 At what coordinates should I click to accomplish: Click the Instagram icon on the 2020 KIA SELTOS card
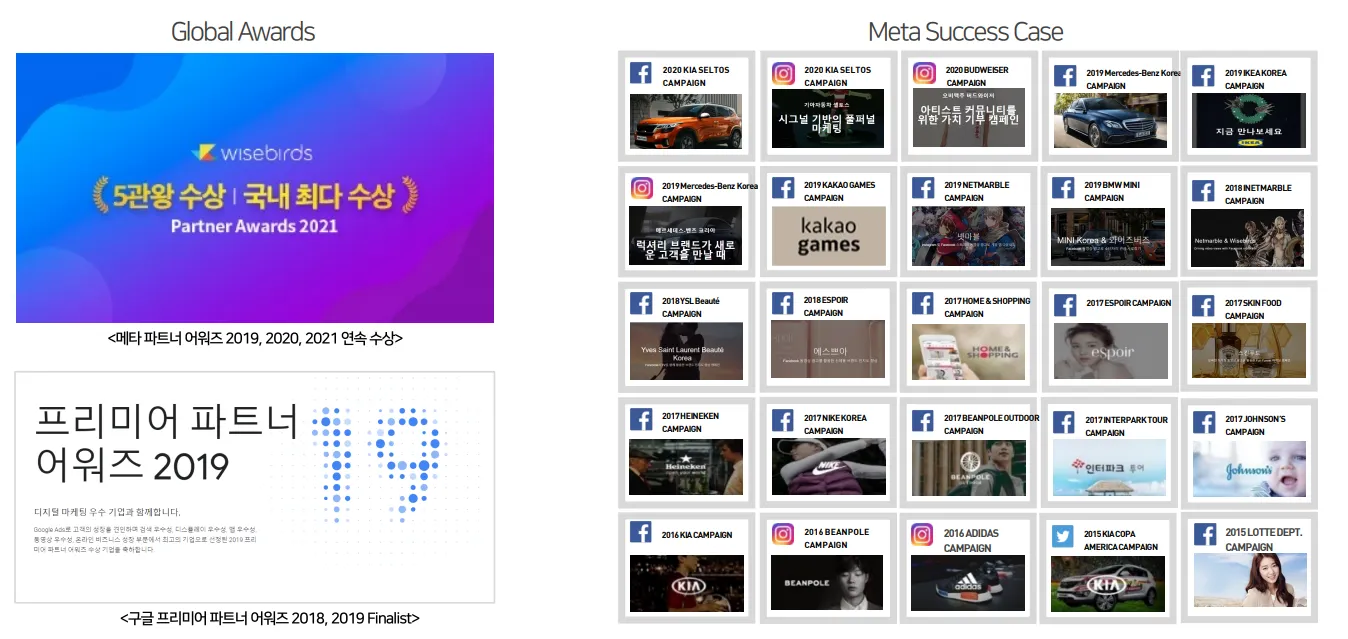pos(783,73)
